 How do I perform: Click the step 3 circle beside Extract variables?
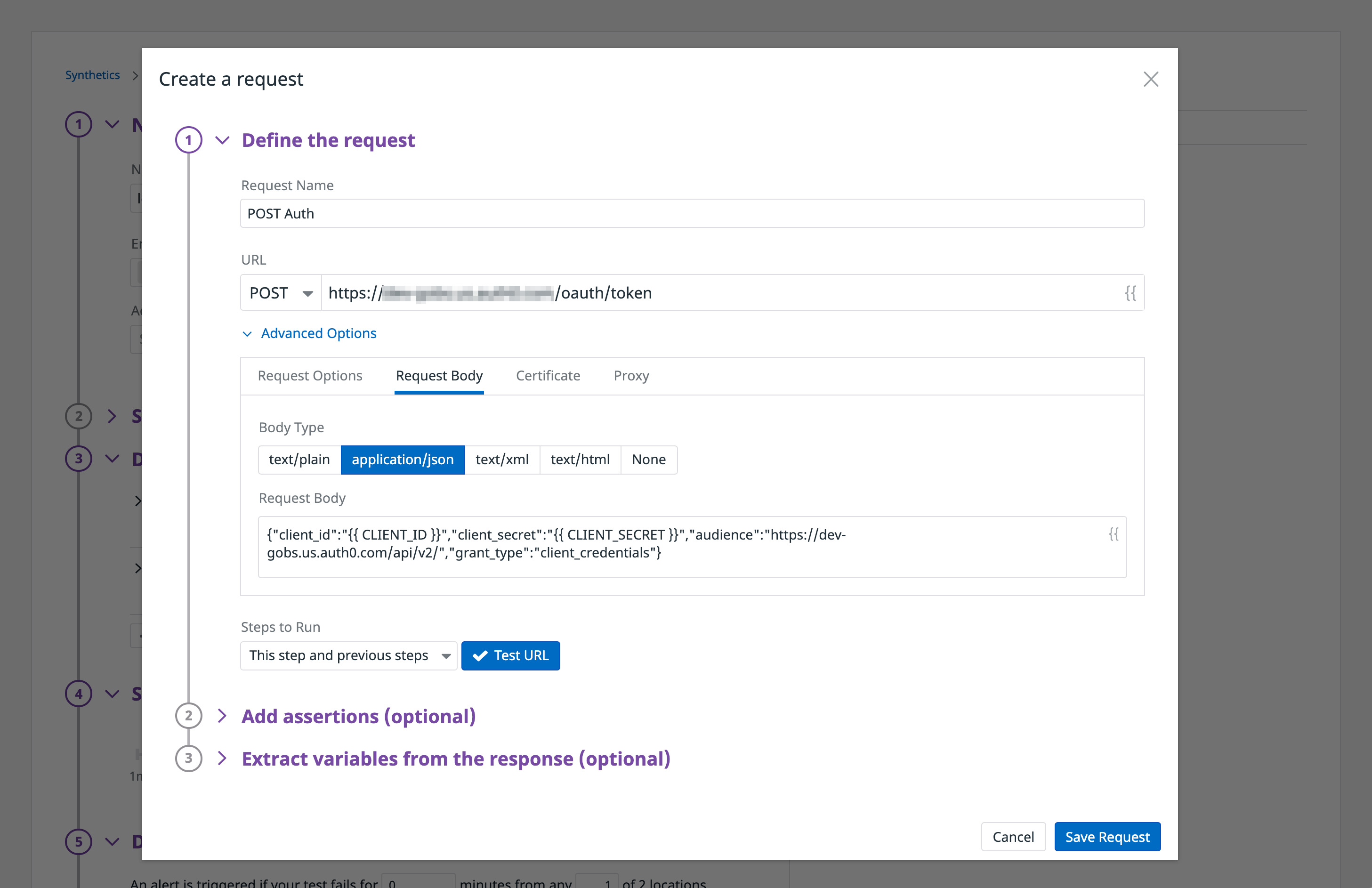click(x=188, y=759)
